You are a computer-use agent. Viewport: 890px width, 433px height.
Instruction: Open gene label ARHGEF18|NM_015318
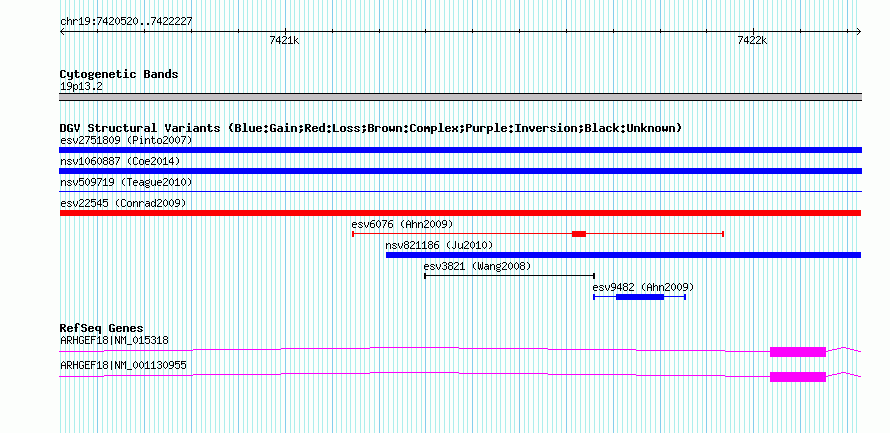(114, 340)
